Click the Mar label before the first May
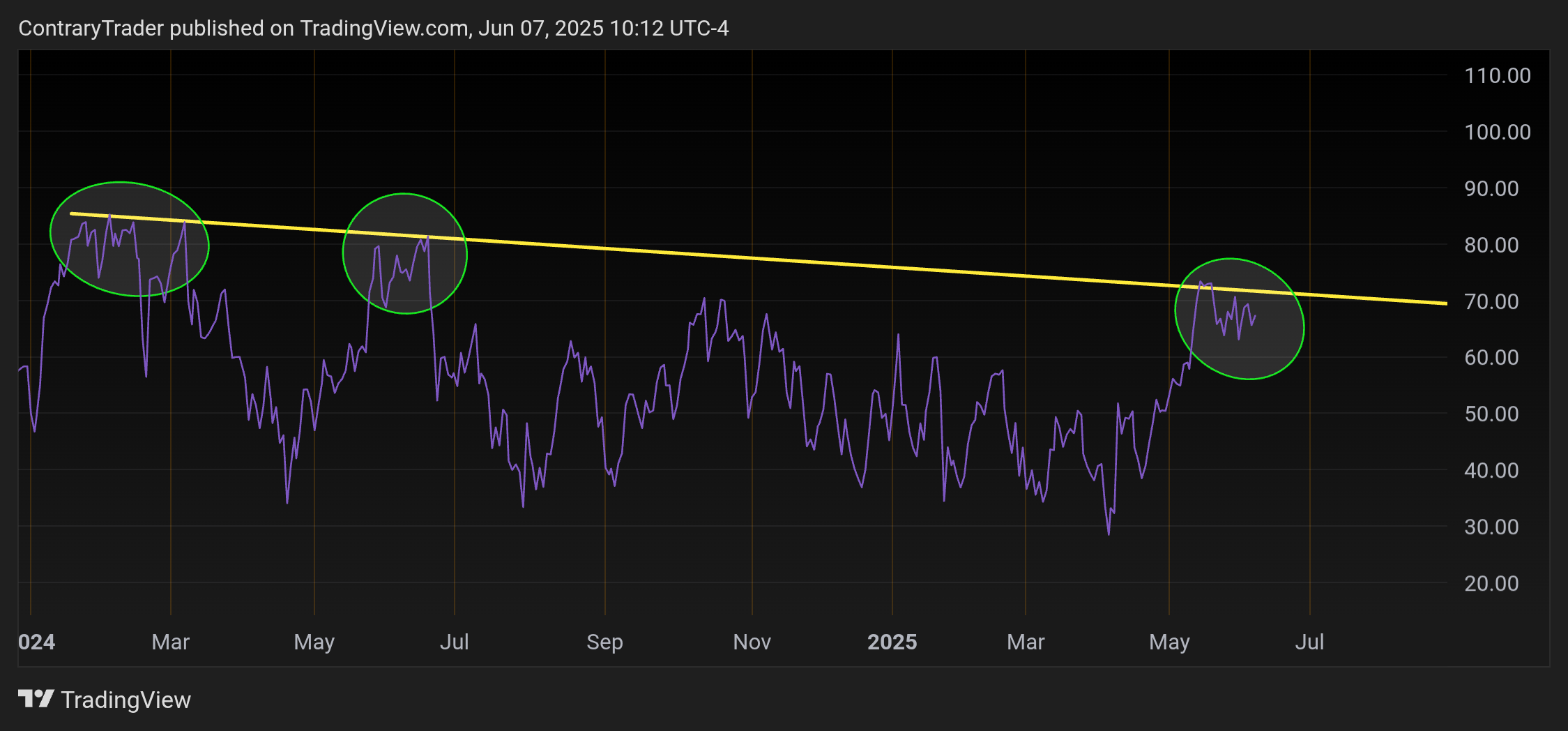 click(171, 642)
